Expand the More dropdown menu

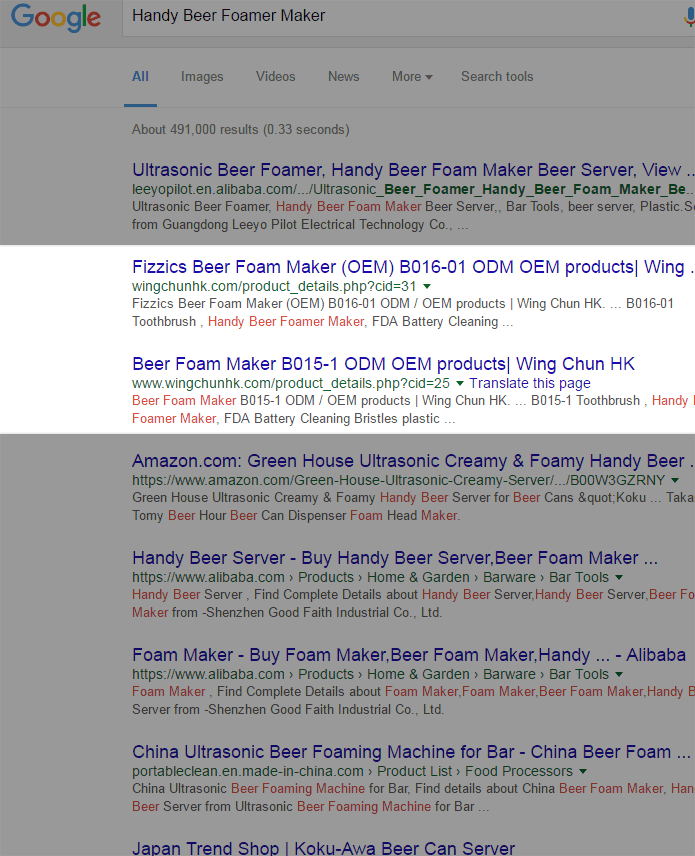412,76
